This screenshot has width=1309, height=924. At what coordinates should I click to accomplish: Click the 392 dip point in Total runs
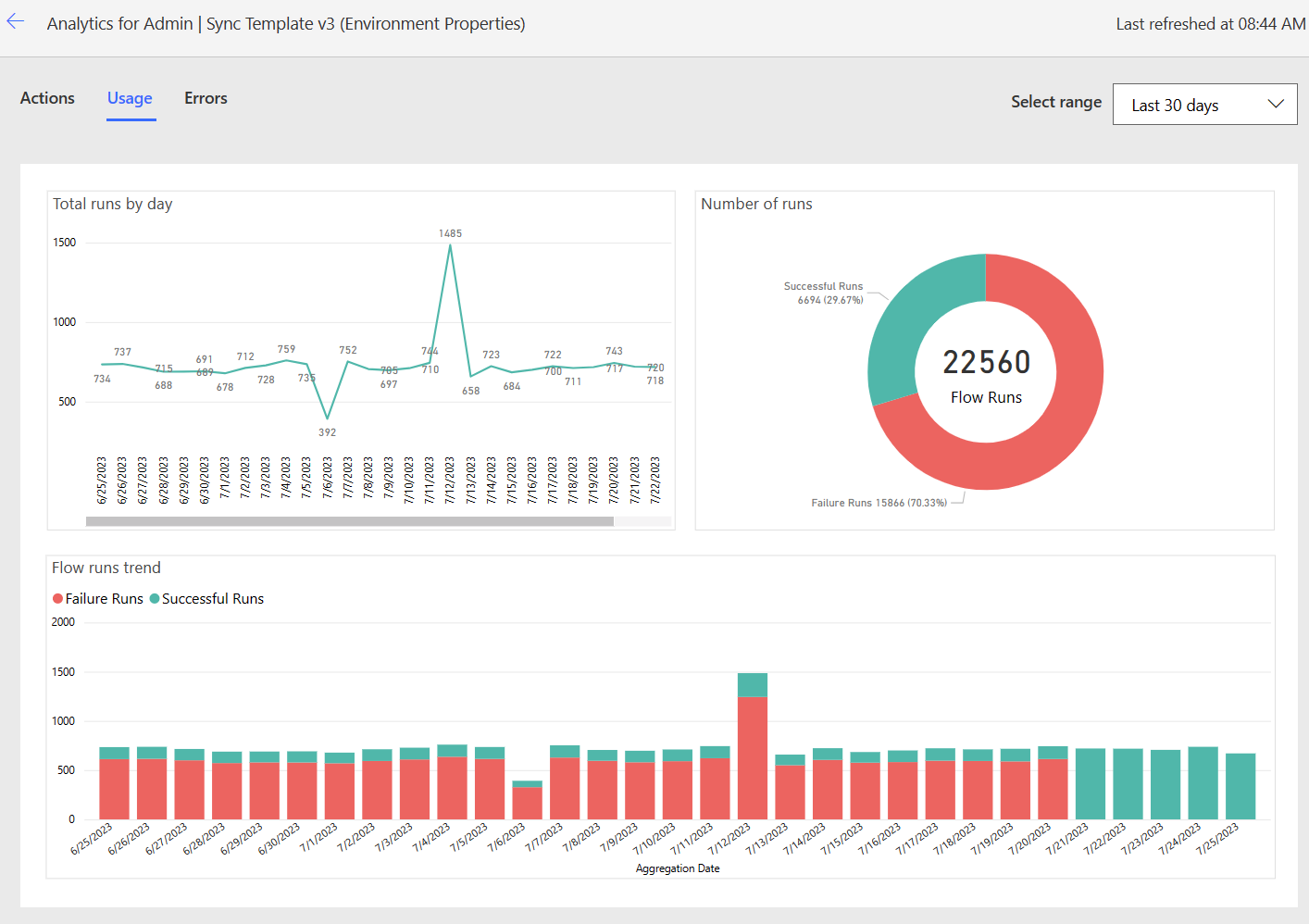click(327, 417)
